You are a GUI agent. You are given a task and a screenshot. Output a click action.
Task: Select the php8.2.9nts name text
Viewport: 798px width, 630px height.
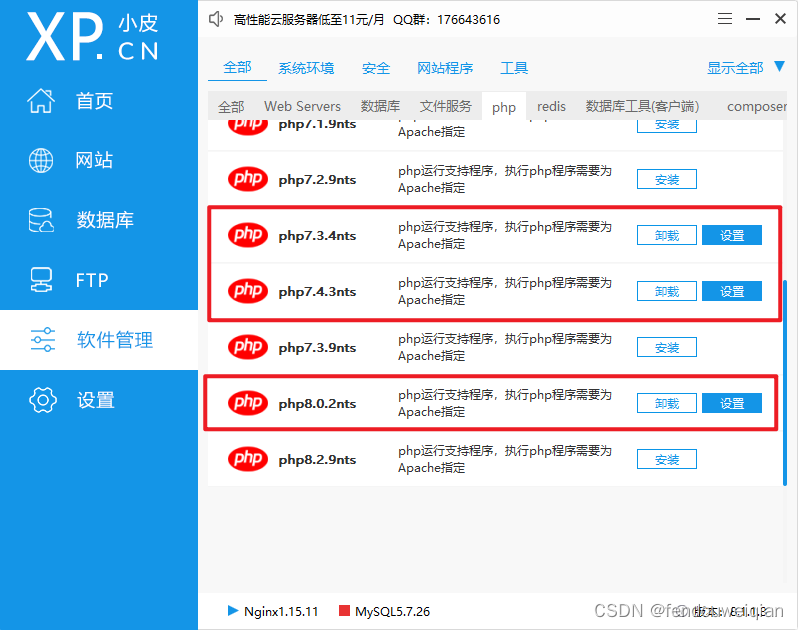point(317,460)
